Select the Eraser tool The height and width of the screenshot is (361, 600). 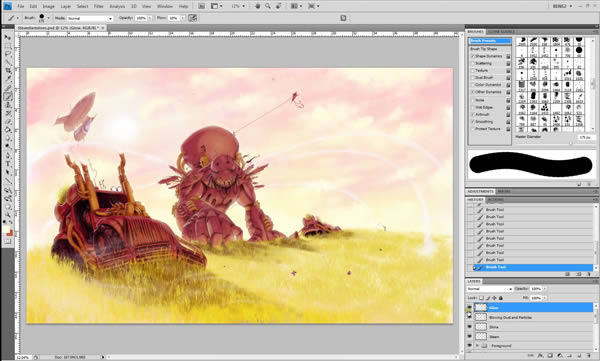pyautogui.click(x=7, y=122)
